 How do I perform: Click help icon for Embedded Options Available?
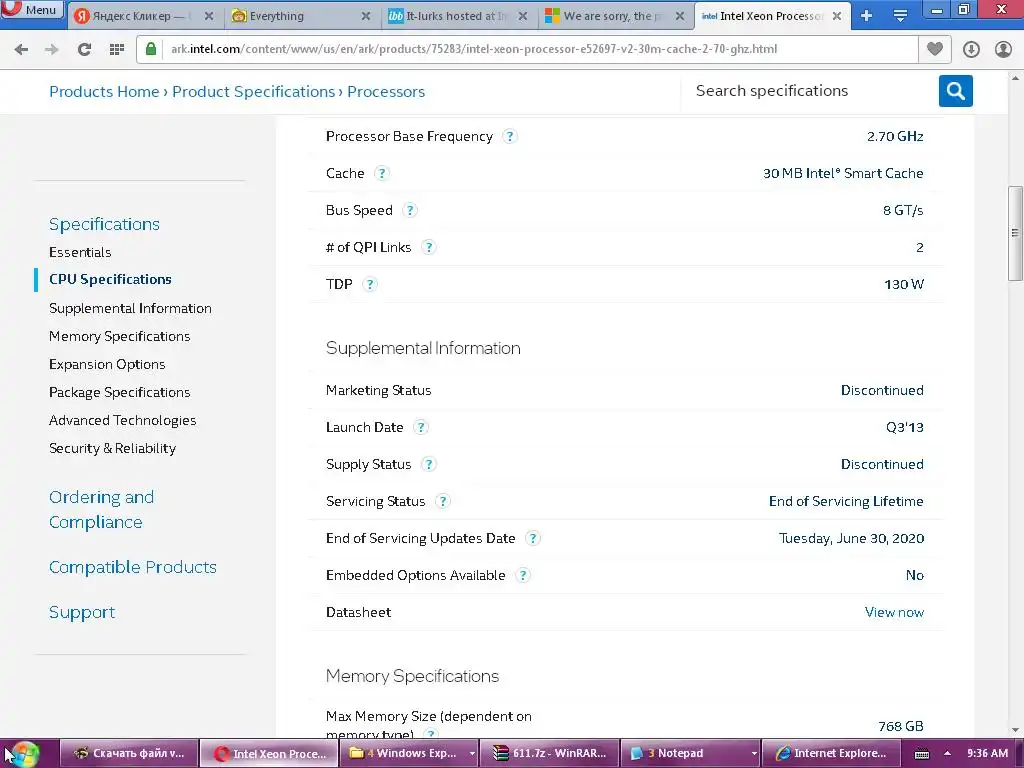[x=522, y=575]
